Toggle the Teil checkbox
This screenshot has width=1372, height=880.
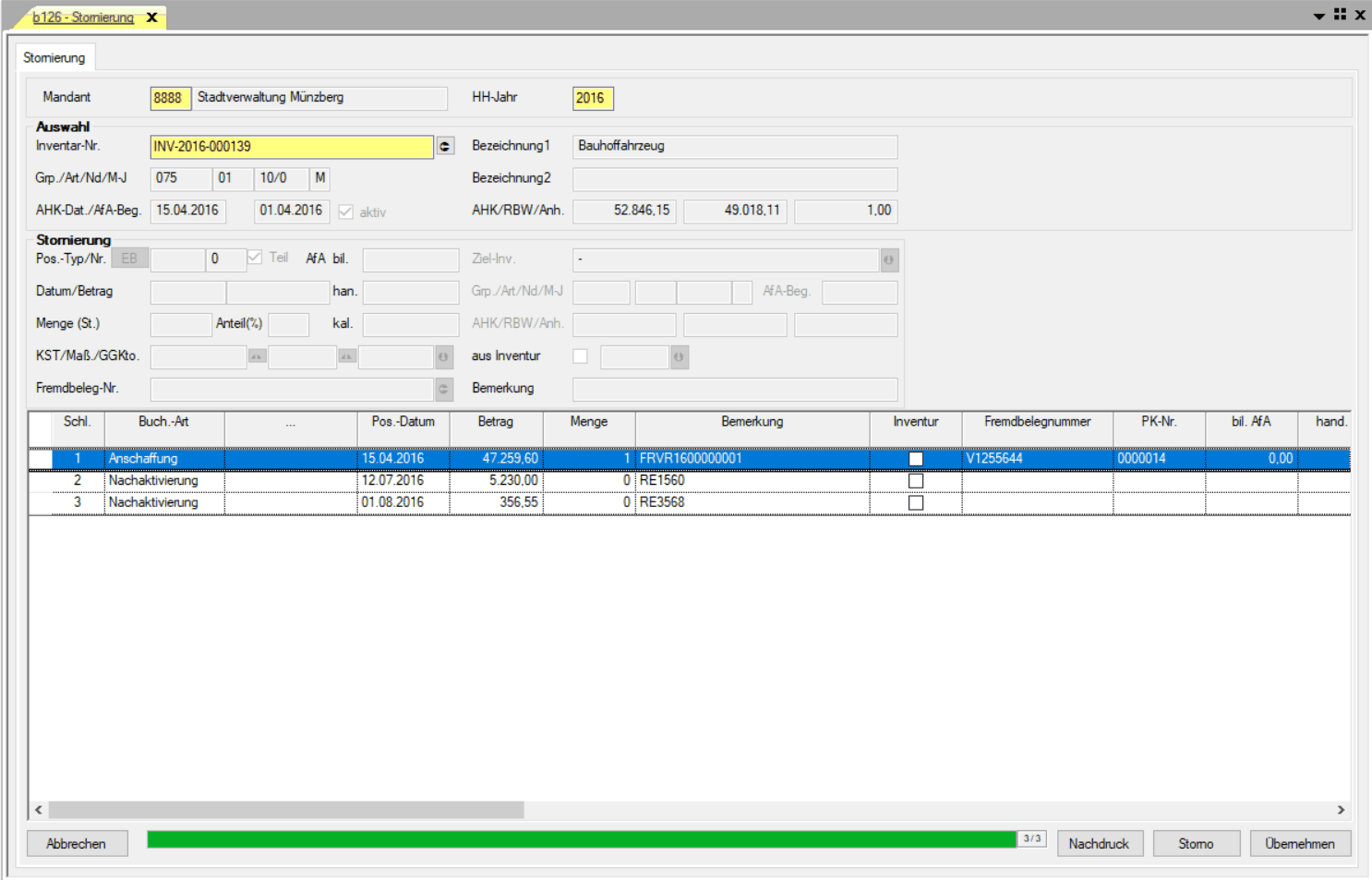point(255,259)
